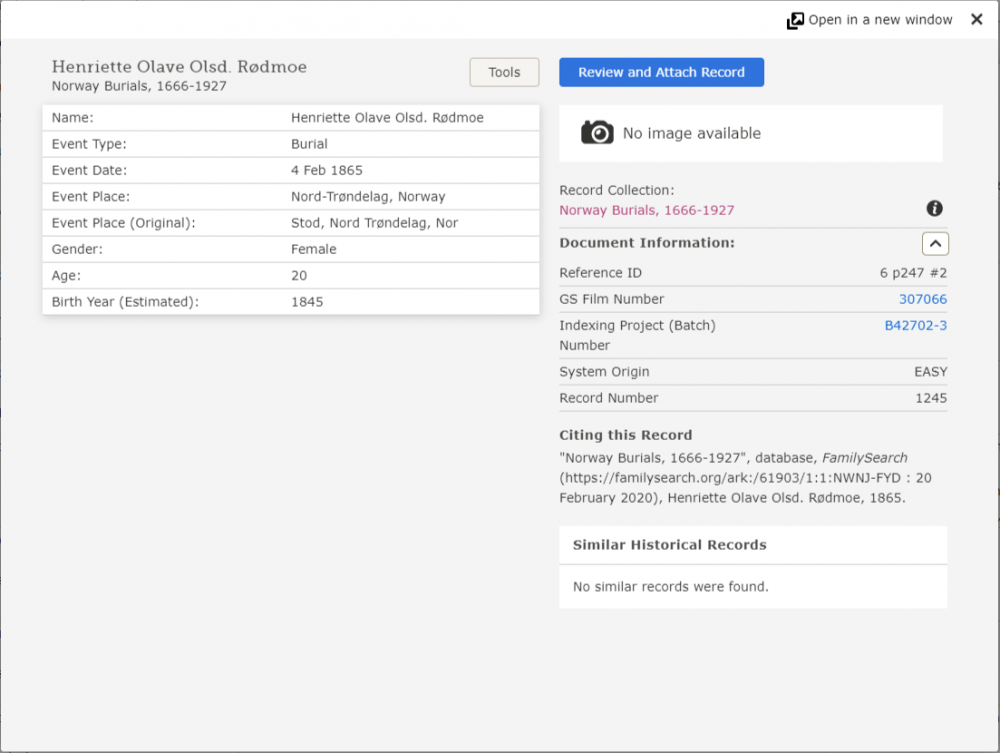Select the Event Date '4 Feb 1865'
1000x753 pixels.
tap(326, 170)
